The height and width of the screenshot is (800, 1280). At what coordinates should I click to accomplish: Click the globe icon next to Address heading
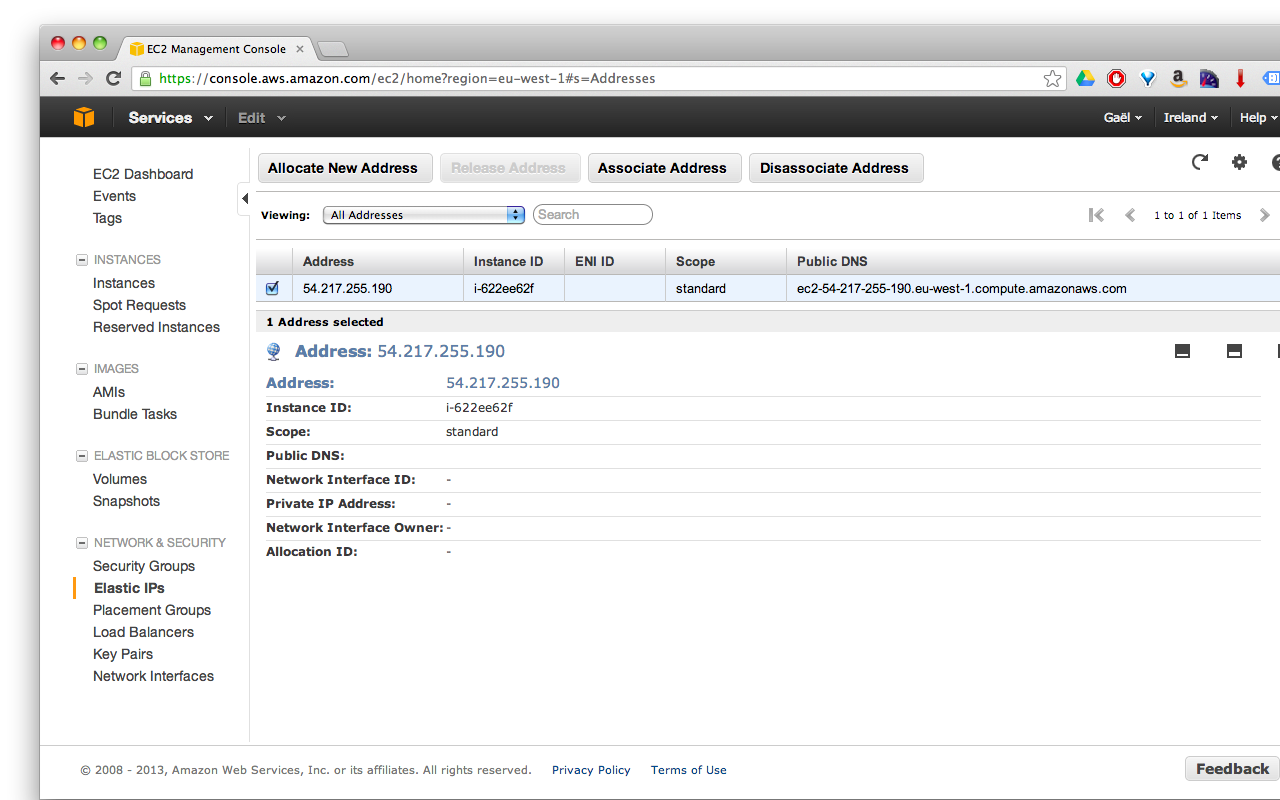(273, 351)
